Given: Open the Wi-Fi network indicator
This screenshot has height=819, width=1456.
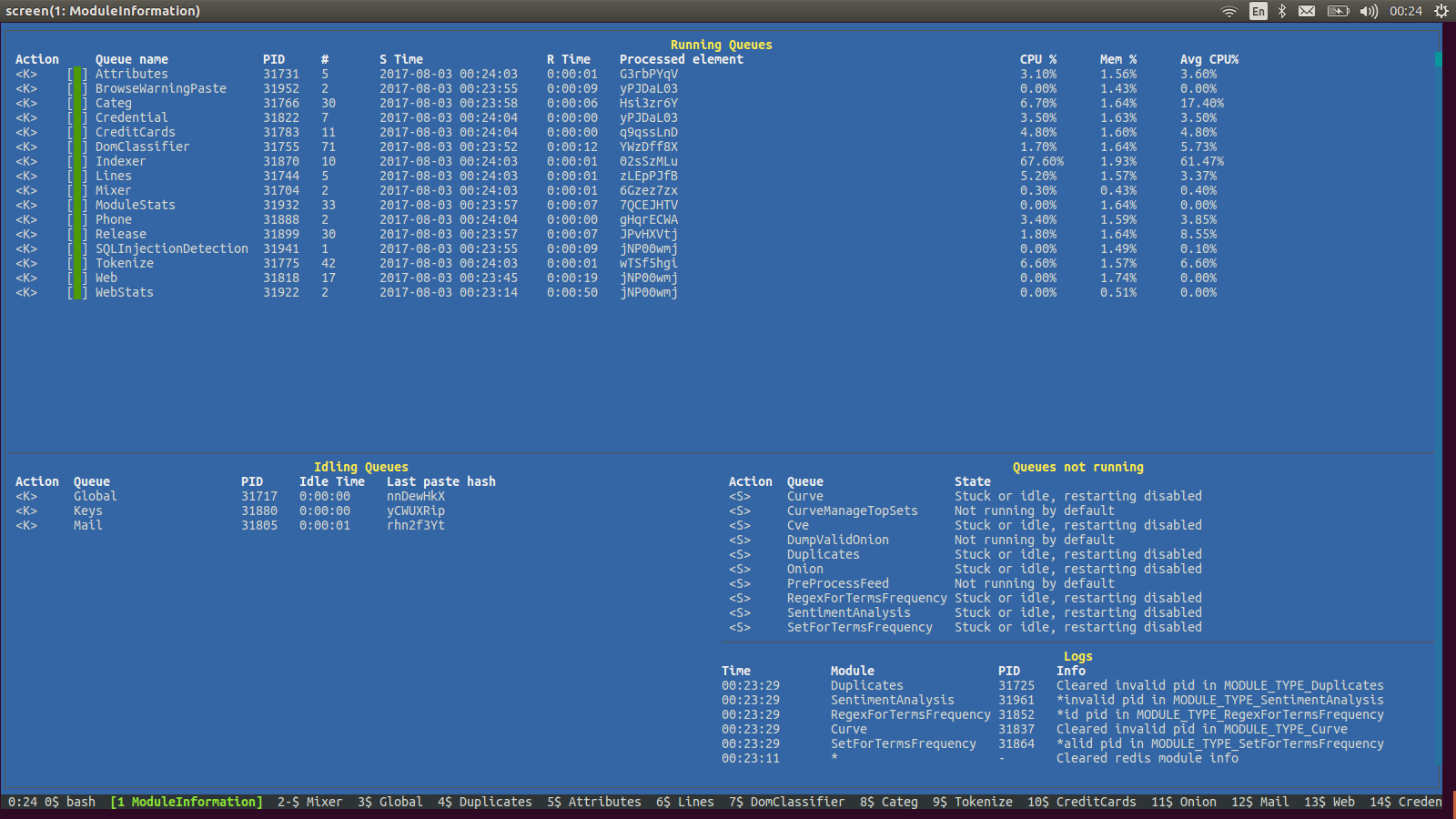Looking at the screenshot, I should [x=1229, y=11].
